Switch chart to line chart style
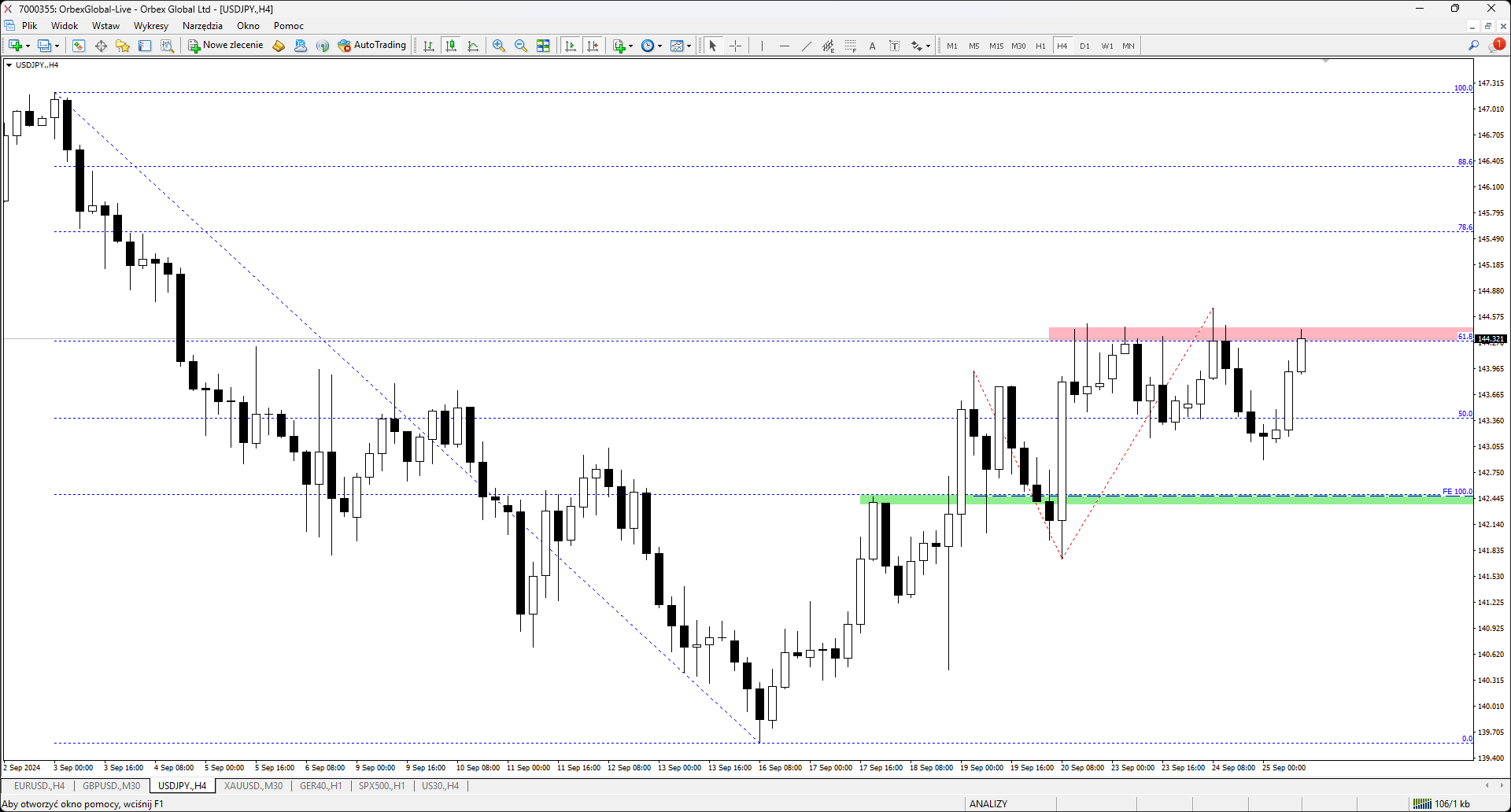1511x812 pixels. pyautogui.click(x=473, y=46)
